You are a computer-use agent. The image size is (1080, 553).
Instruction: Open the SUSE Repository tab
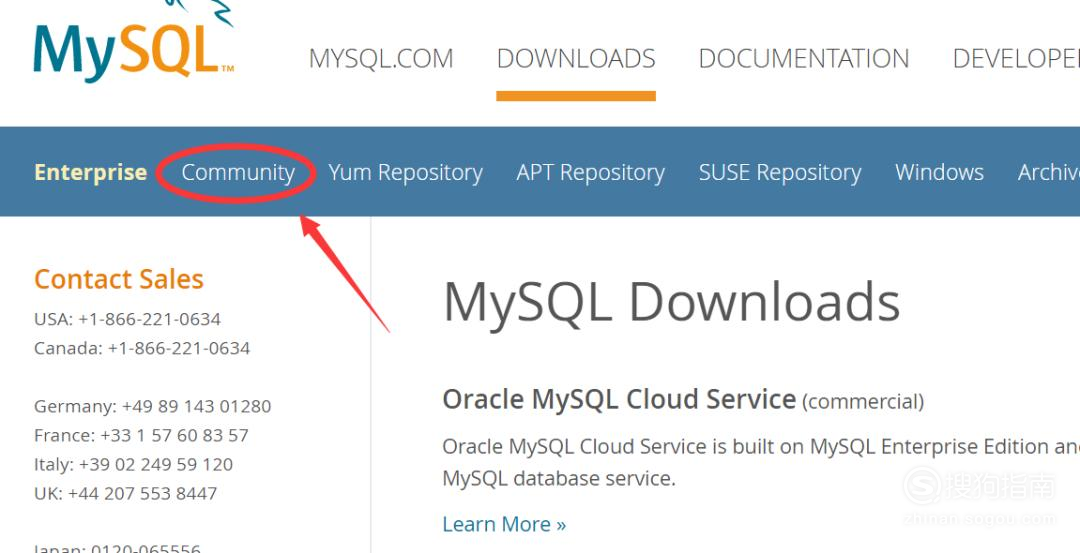click(x=780, y=172)
